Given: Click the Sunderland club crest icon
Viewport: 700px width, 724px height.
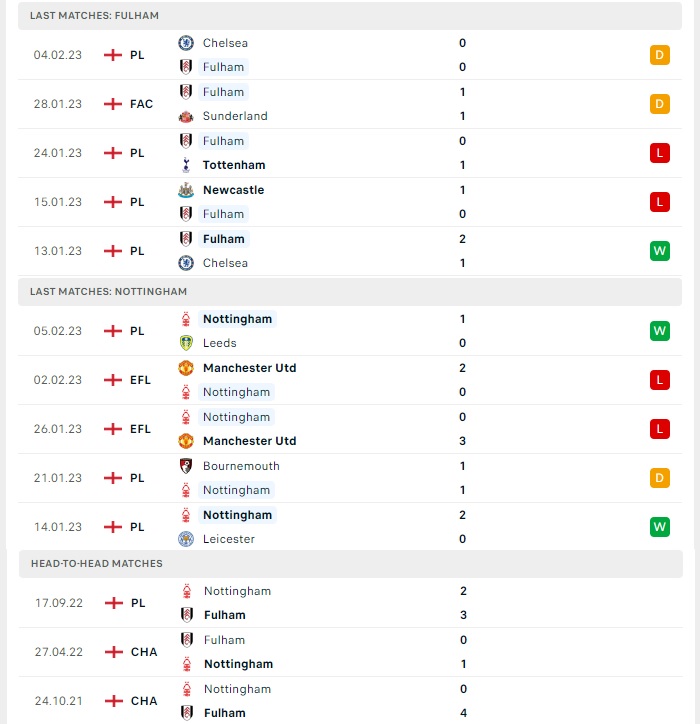Looking at the screenshot, I should click(186, 116).
